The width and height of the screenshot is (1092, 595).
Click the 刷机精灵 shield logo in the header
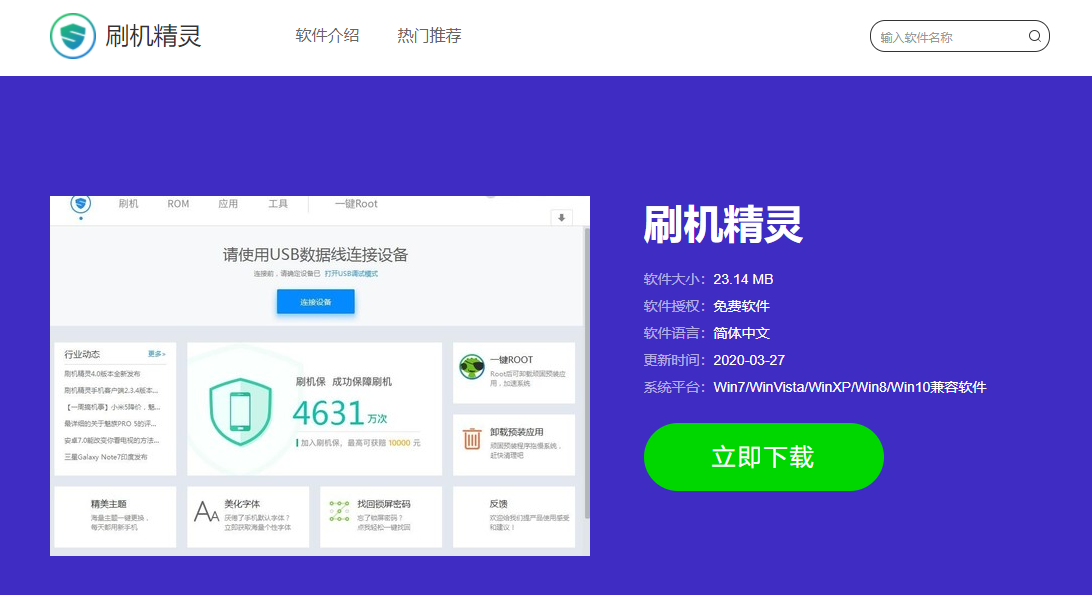[x=72, y=36]
